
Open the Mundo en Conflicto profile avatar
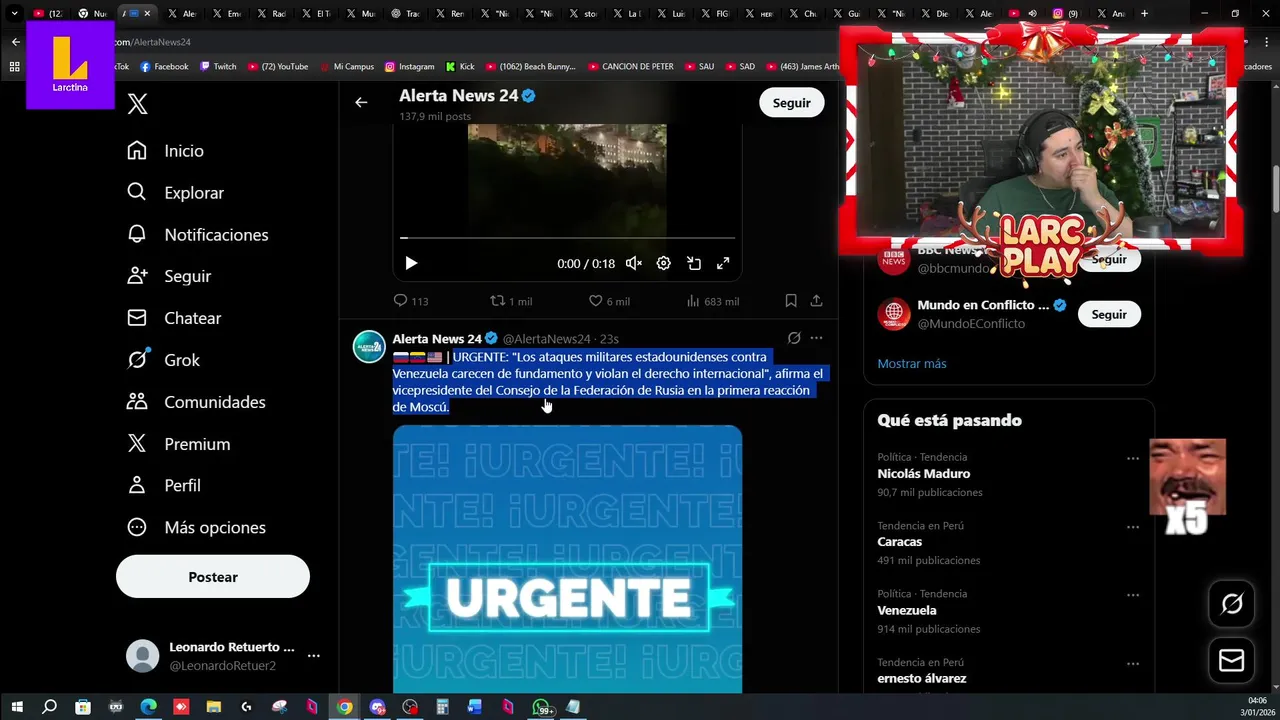894,314
